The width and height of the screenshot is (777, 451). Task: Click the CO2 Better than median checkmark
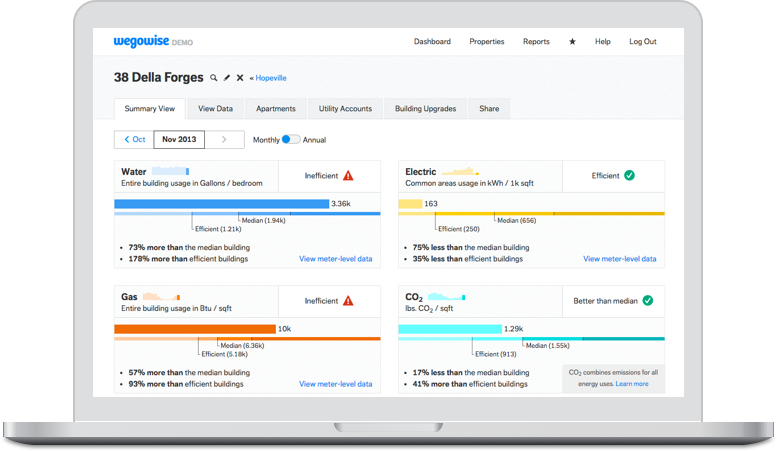pos(648,301)
